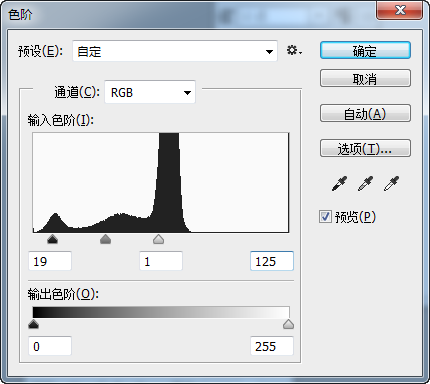Click the 取消 cancel button
The image size is (430, 384).
pos(365,78)
